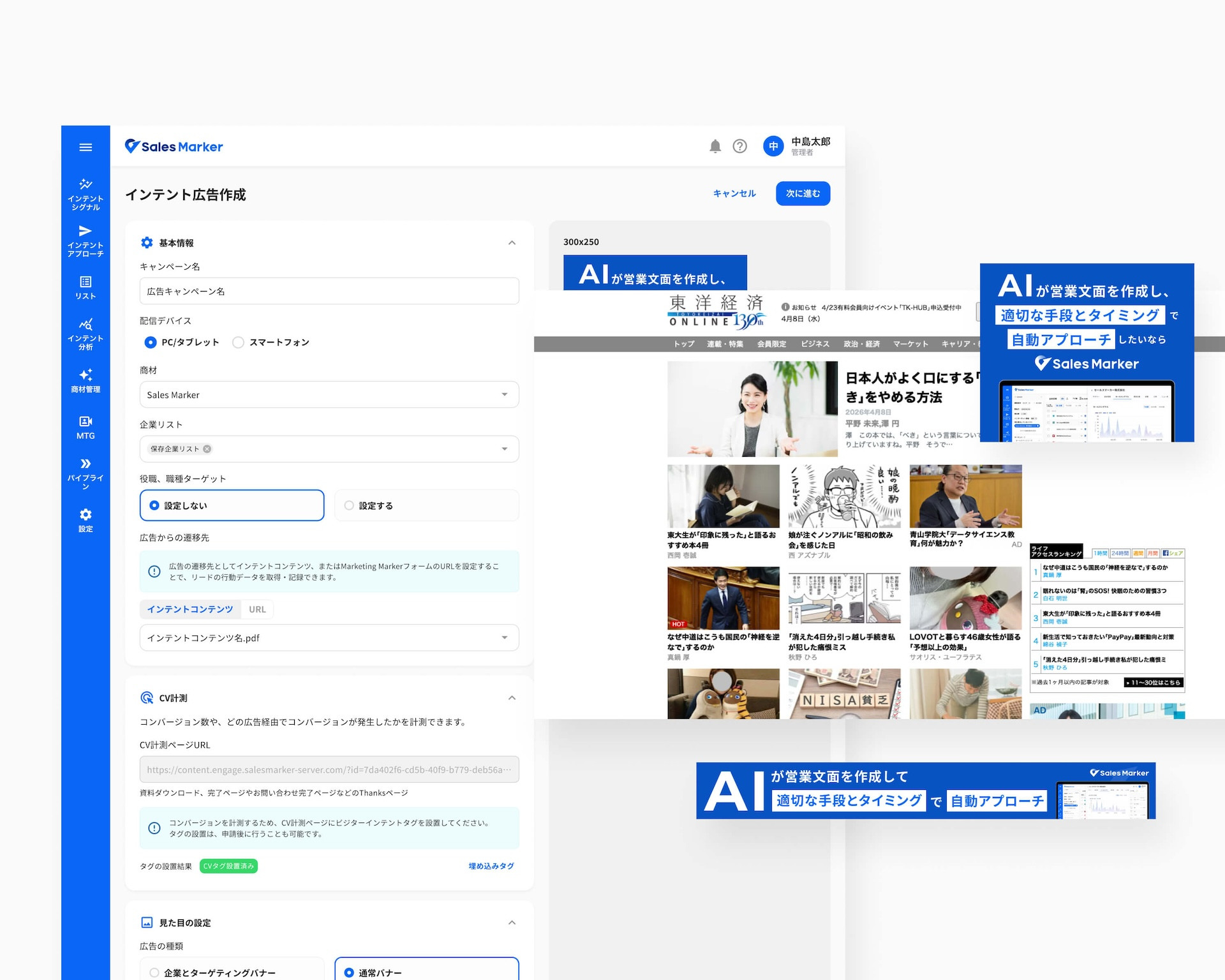Open the notifications bell
The width and height of the screenshot is (1225, 980).
[715, 146]
